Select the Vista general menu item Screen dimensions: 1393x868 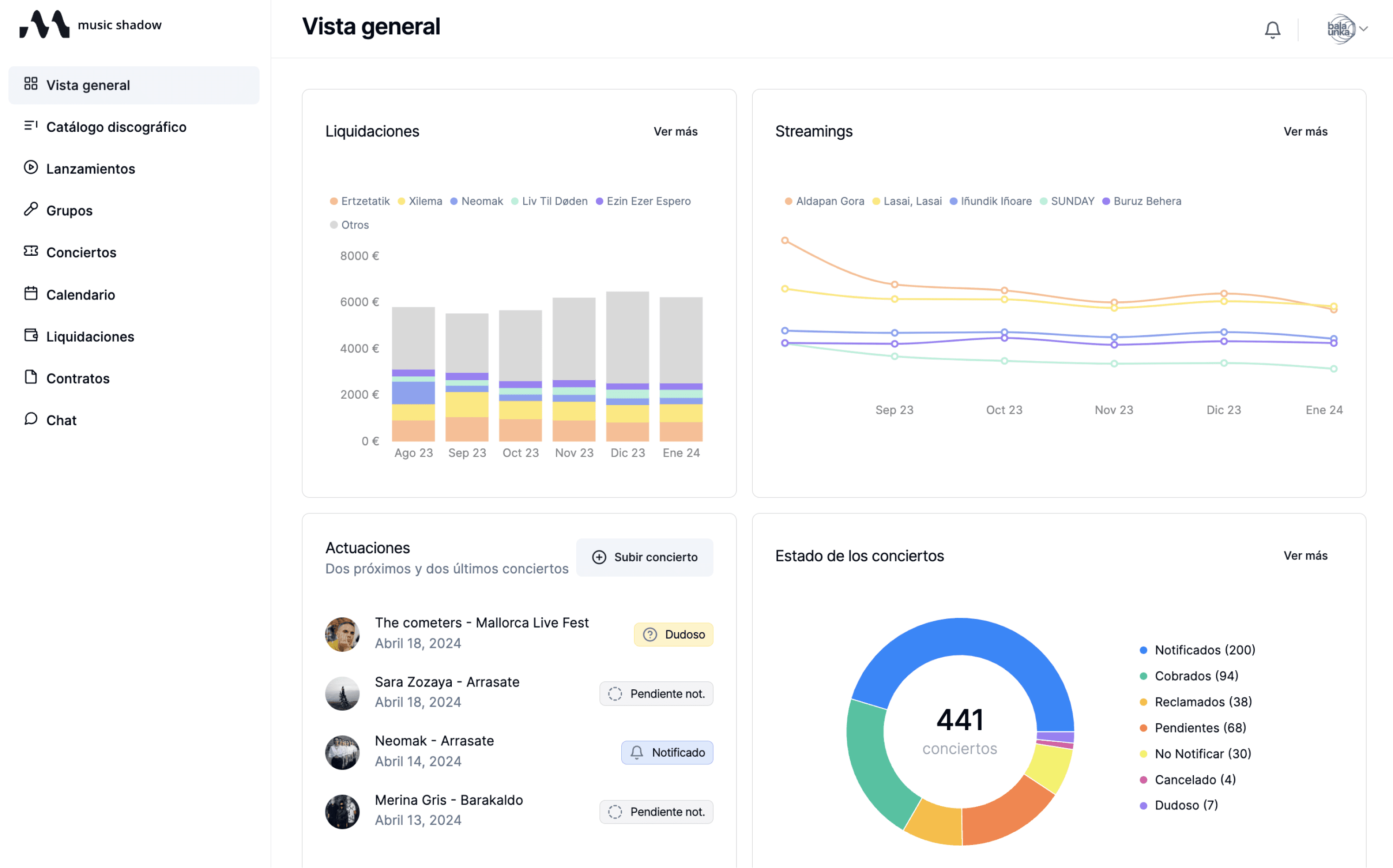[88, 85]
